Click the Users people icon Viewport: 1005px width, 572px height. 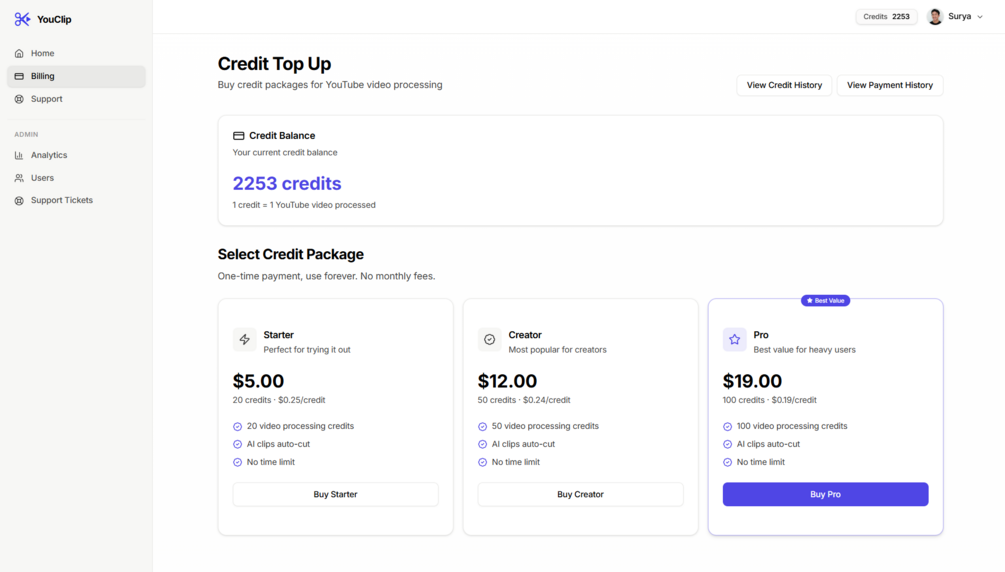19,178
